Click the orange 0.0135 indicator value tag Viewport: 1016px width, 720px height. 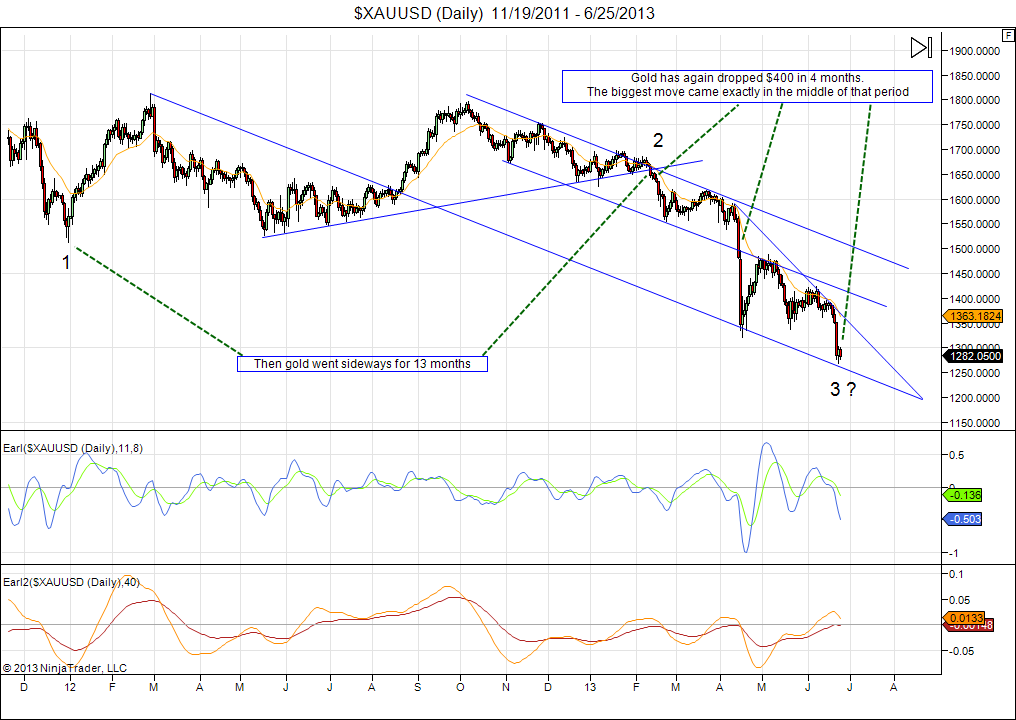click(967, 617)
